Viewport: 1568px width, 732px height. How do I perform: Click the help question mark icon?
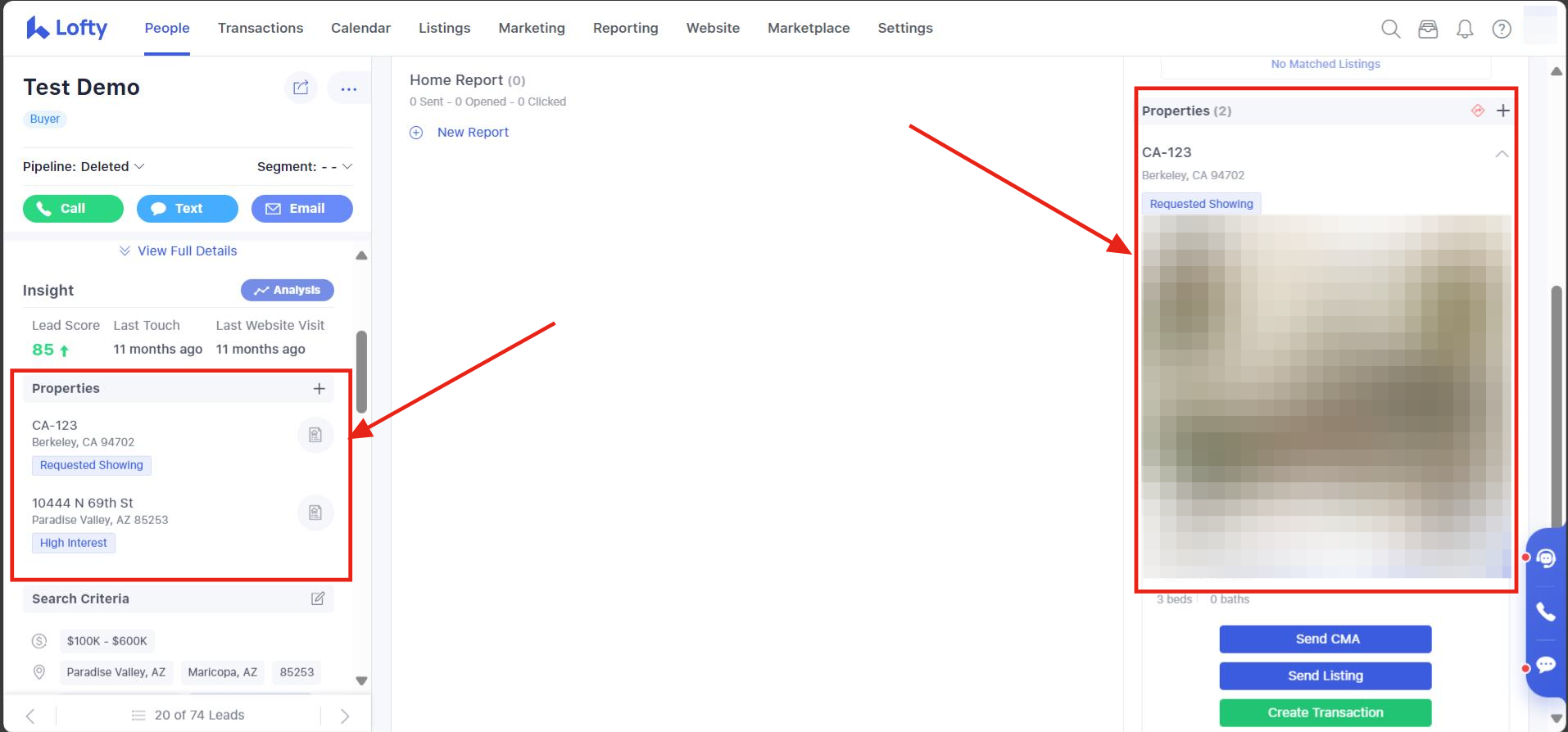1502,29
